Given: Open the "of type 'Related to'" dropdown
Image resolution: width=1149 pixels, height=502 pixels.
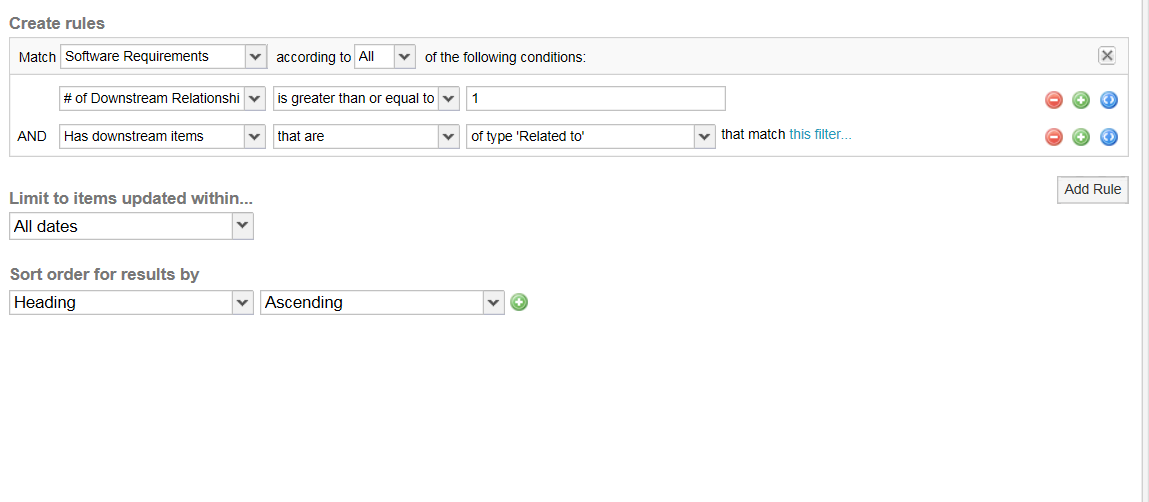Looking at the screenshot, I should 591,136.
